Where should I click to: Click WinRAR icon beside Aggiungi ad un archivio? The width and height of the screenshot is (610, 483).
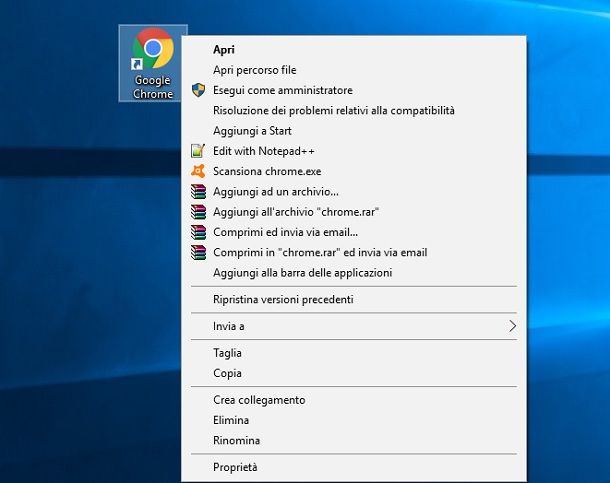[198, 191]
